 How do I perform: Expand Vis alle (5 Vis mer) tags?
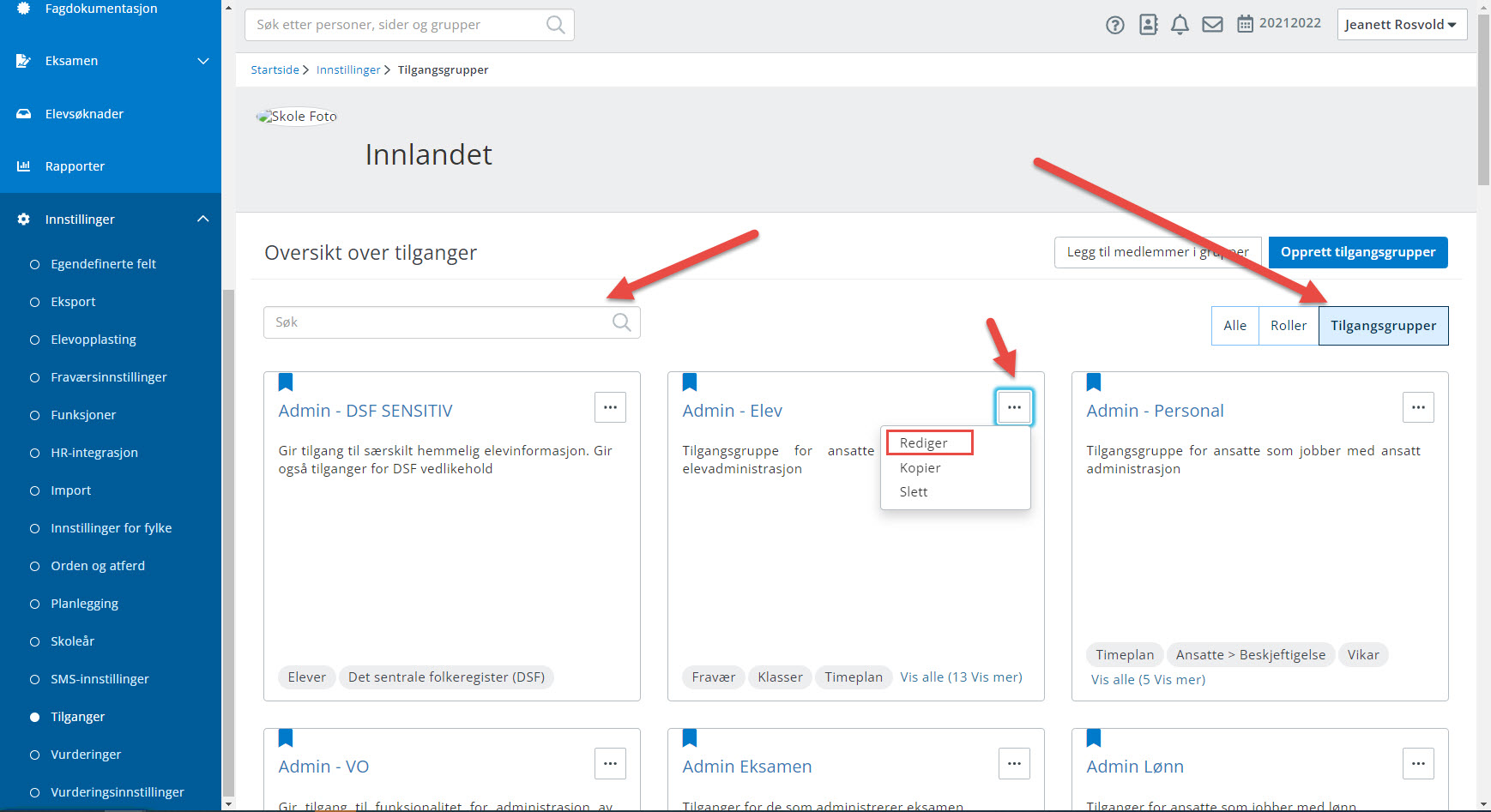[1148, 680]
